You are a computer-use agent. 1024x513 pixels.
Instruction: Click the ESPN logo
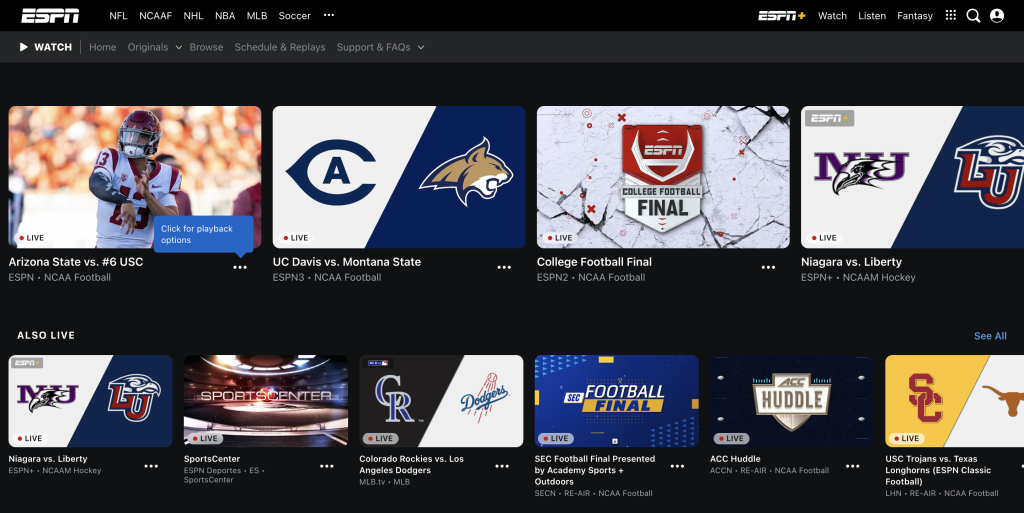click(x=50, y=16)
